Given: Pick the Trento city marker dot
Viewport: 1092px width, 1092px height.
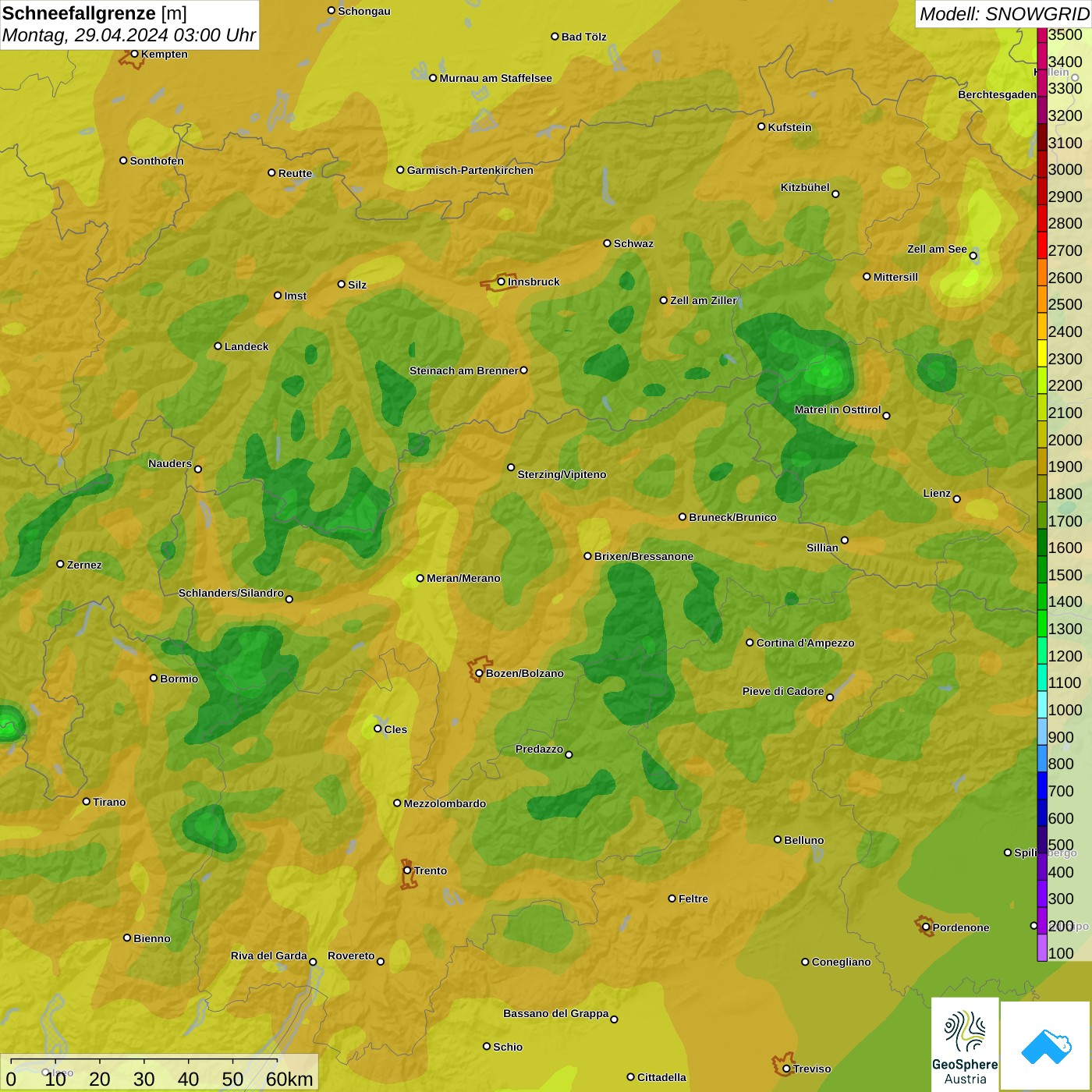Looking at the screenshot, I should click(407, 870).
